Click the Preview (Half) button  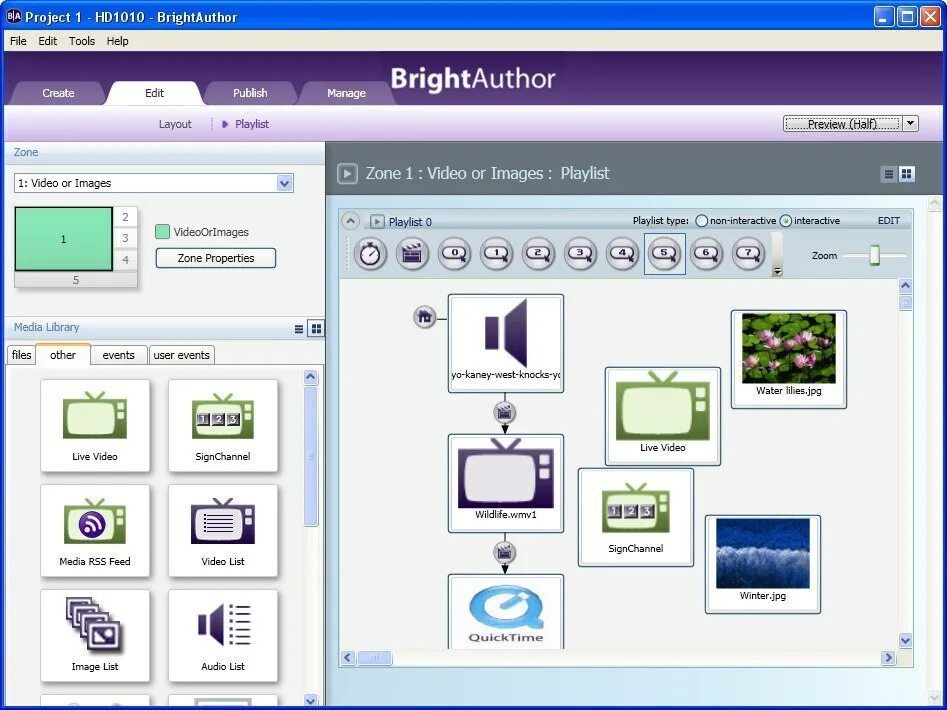[842, 124]
